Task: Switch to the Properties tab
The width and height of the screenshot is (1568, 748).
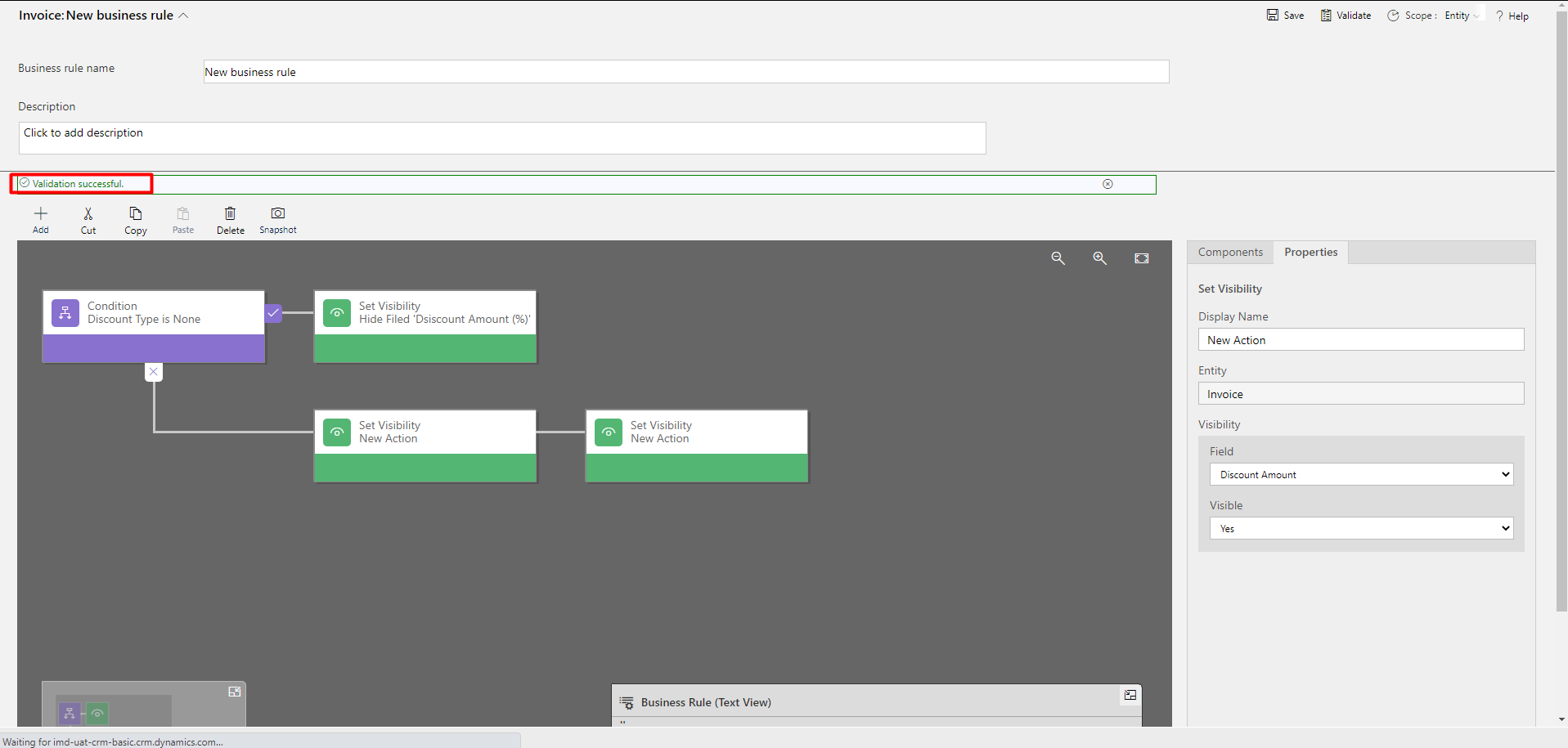Action: point(1310,252)
